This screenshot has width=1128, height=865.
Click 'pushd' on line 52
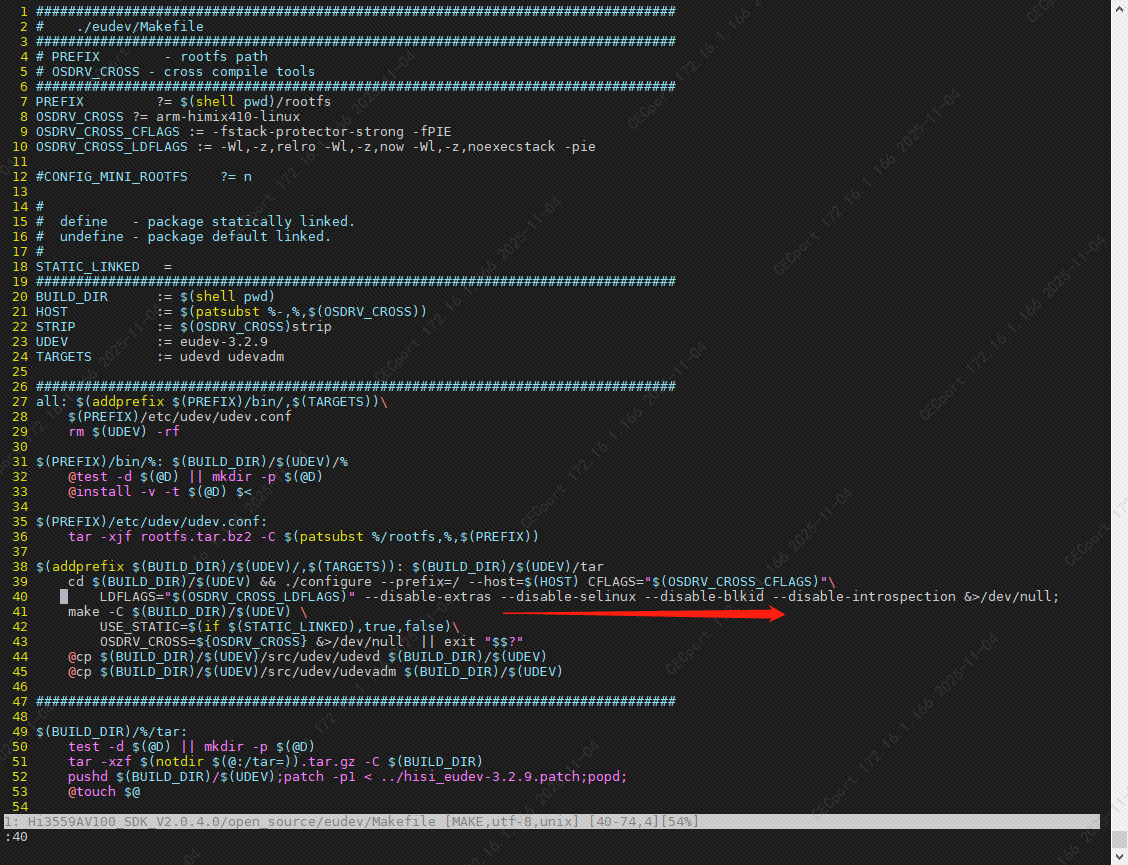[x=88, y=777]
